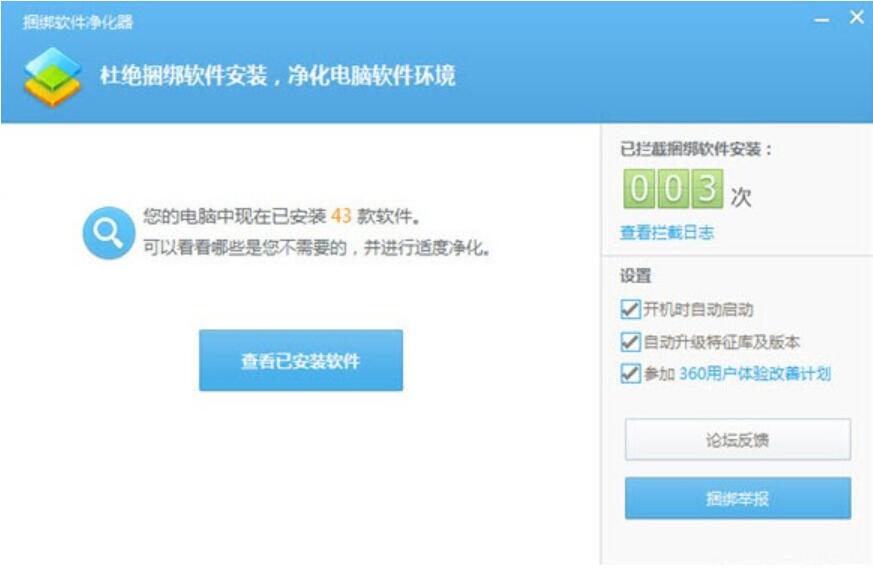This screenshot has width=873, height=574.
Task: Click the 杜绝捆绑软件安装 headline slogan
Action: [277, 76]
